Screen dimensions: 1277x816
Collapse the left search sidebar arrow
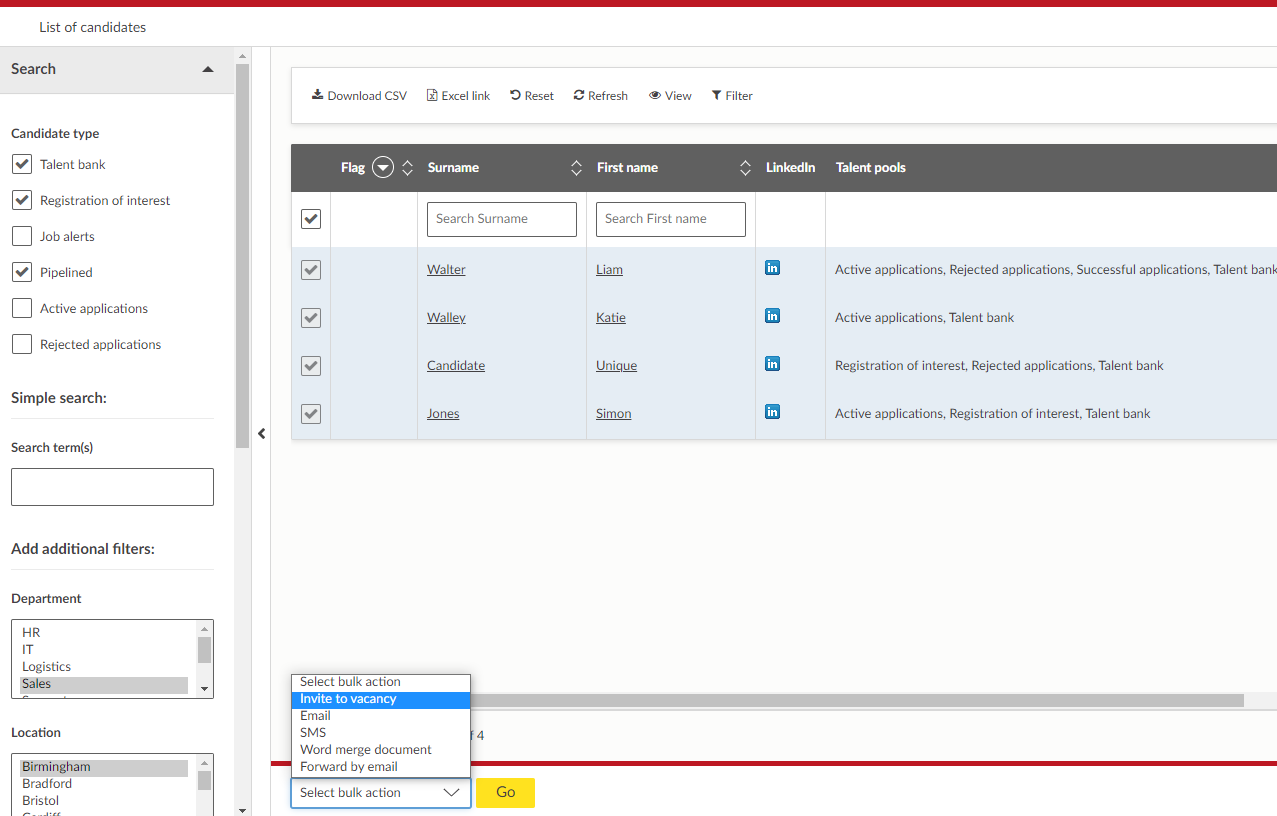tap(262, 433)
